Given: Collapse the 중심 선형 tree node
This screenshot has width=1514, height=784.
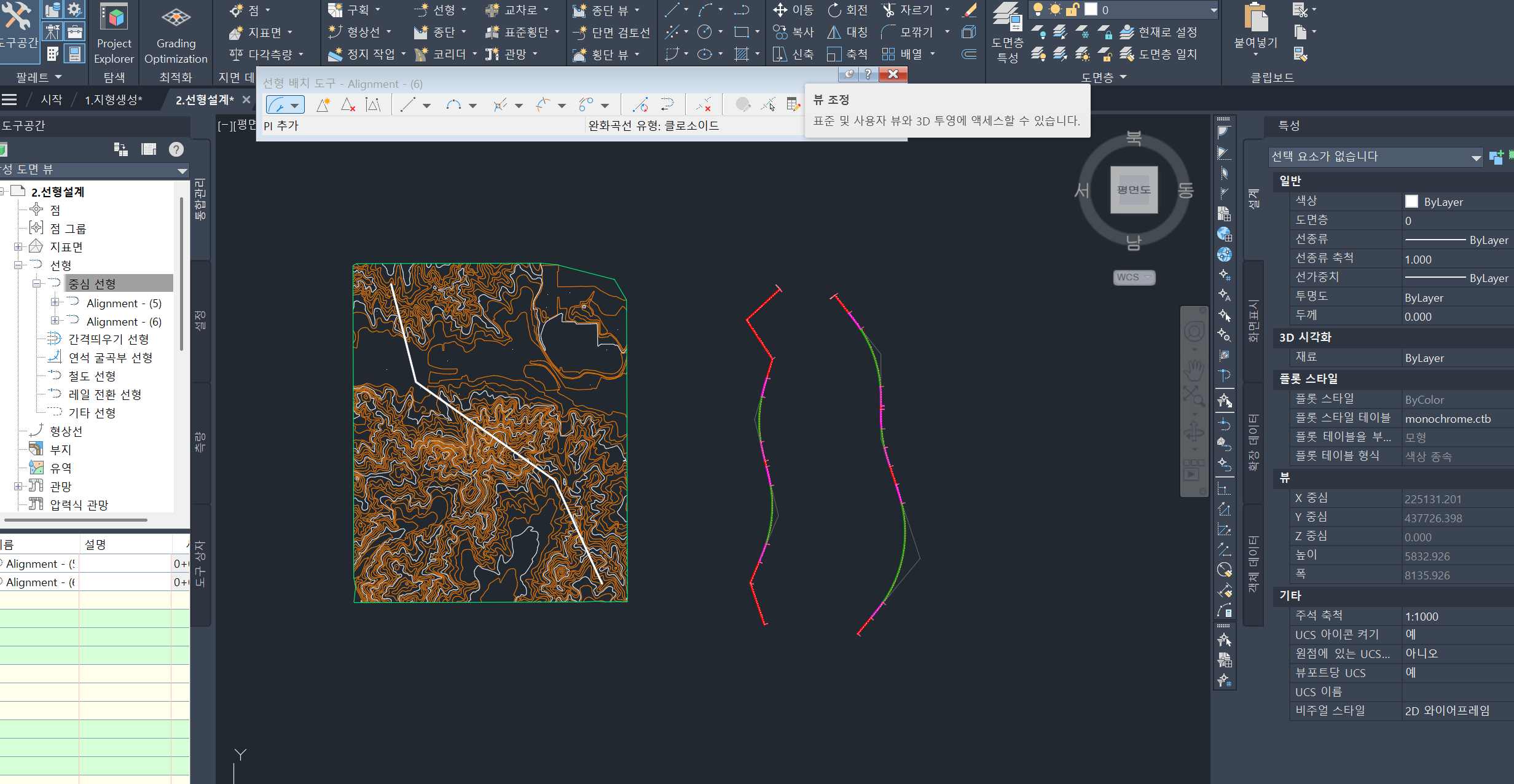Looking at the screenshot, I should click(36, 283).
